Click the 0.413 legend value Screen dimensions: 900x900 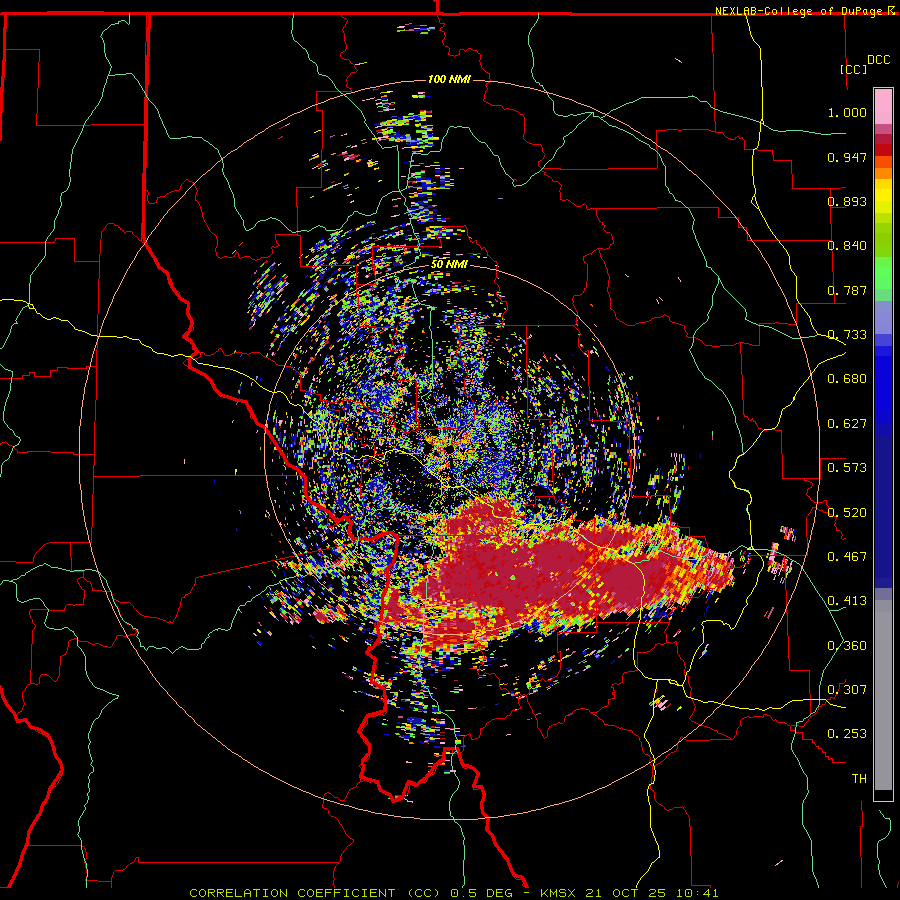[847, 601]
